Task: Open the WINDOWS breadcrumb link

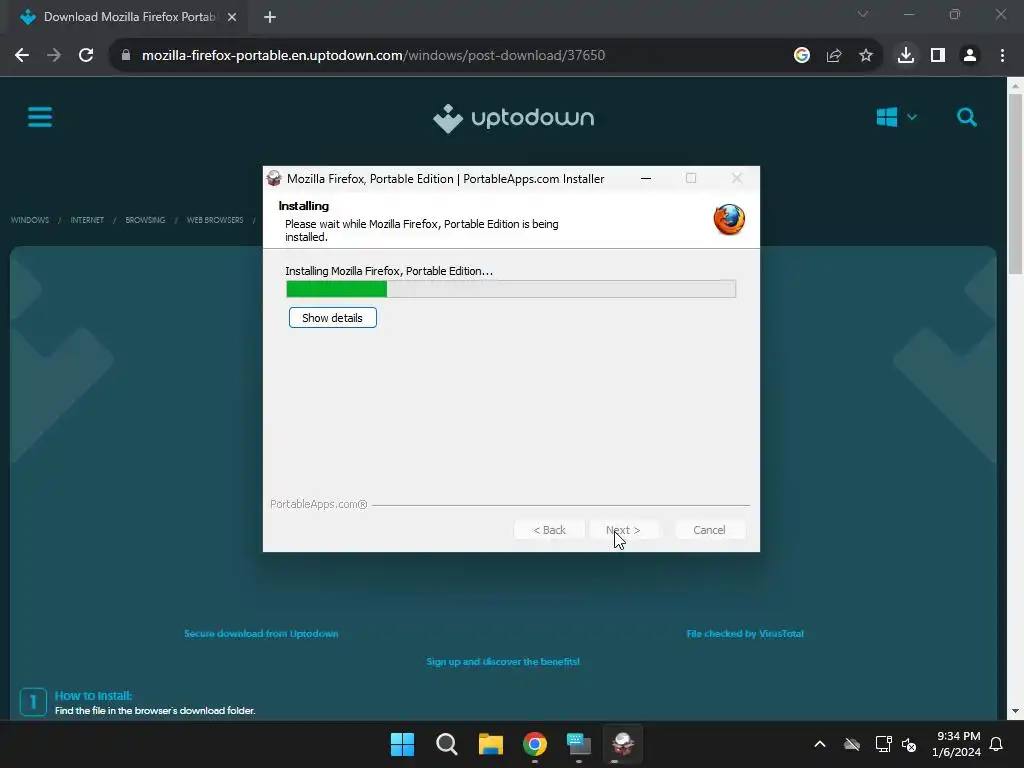Action: click(x=30, y=220)
